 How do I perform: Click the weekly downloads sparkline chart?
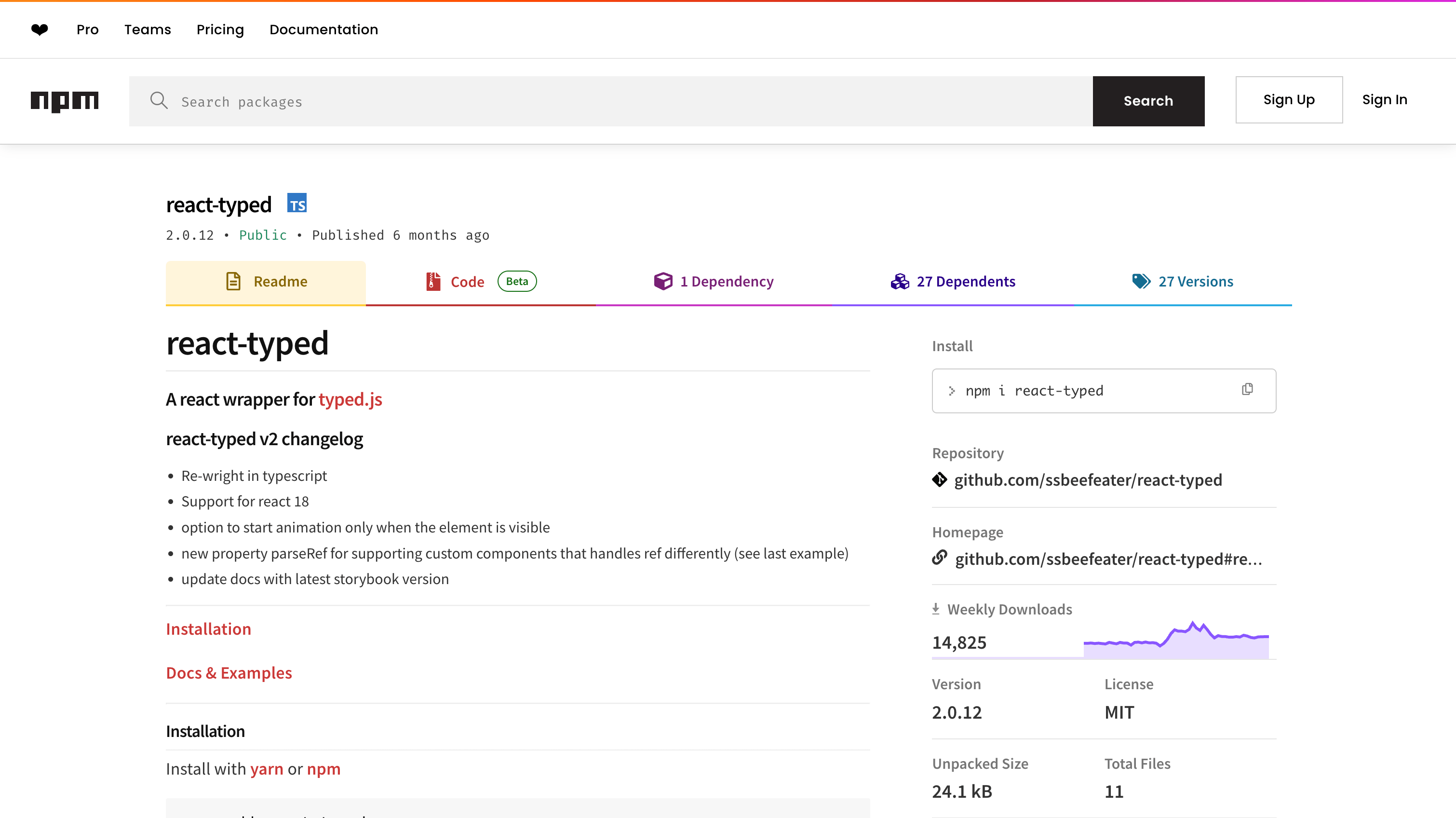point(1176,641)
